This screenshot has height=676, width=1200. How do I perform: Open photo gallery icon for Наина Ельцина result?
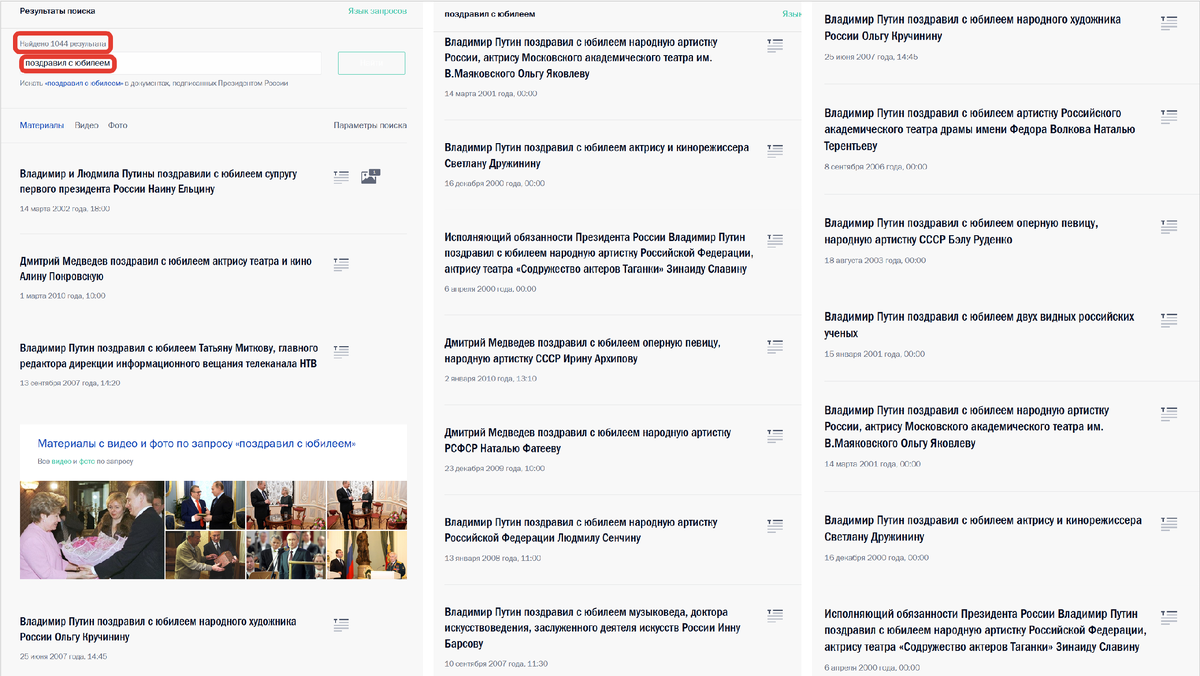[370, 176]
